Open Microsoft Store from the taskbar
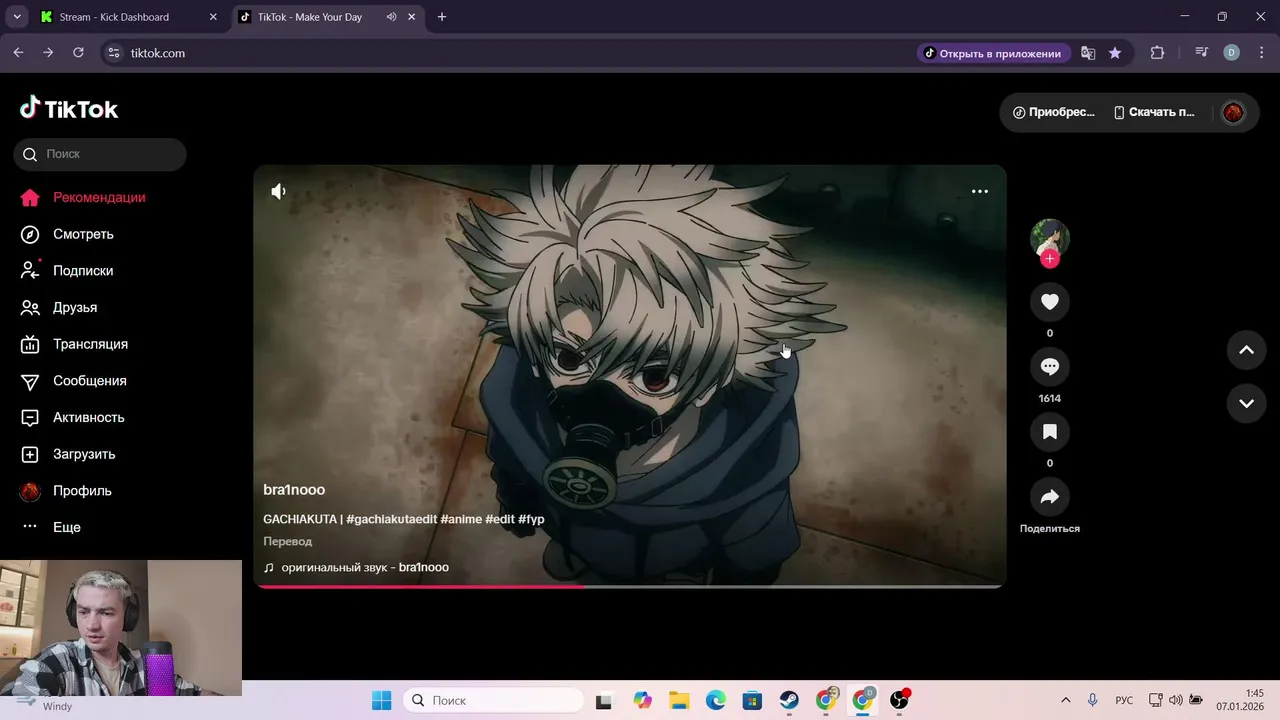 (752, 700)
